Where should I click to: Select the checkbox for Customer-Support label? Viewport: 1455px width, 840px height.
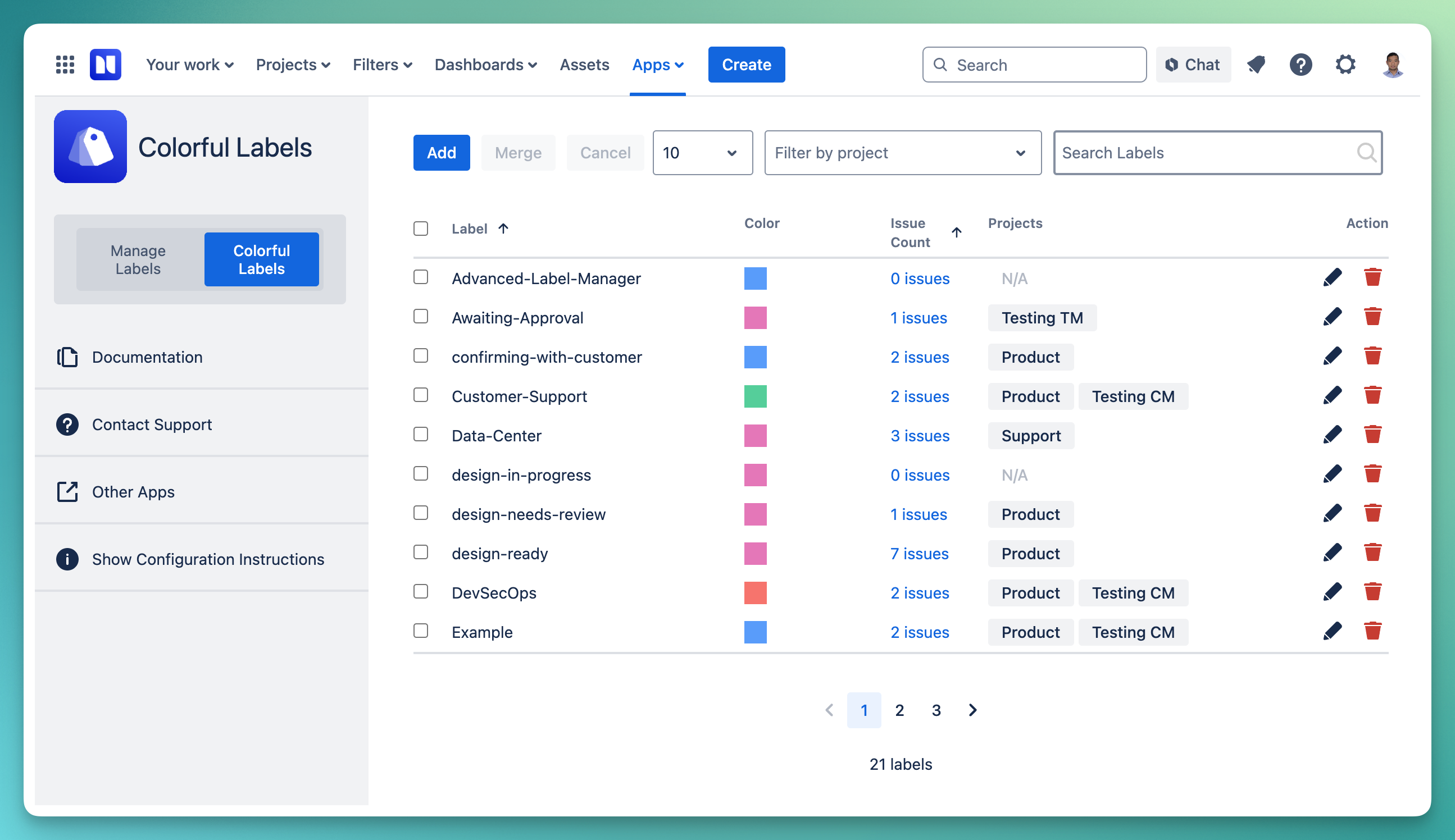point(420,395)
